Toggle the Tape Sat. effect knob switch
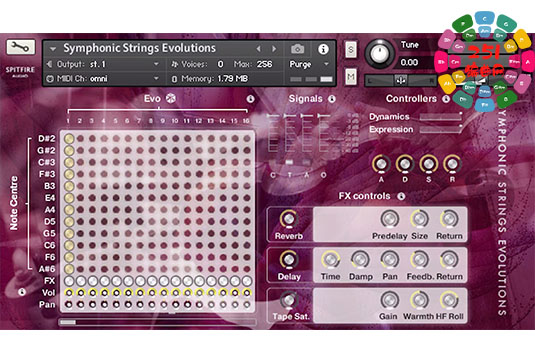 (289, 300)
